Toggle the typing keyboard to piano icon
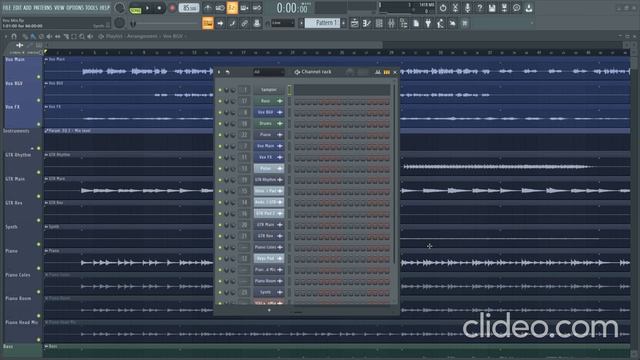This screenshot has width=640, height=360. click(232, 24)
